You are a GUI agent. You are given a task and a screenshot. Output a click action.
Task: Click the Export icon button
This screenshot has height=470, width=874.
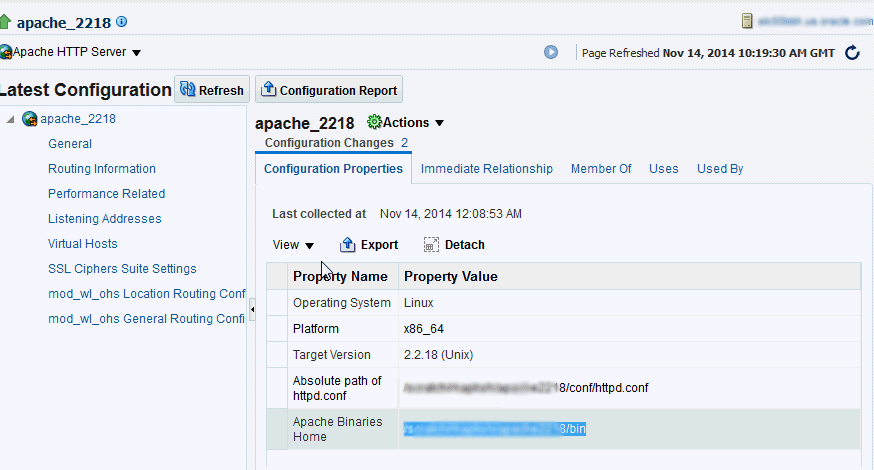click(347, 244)
